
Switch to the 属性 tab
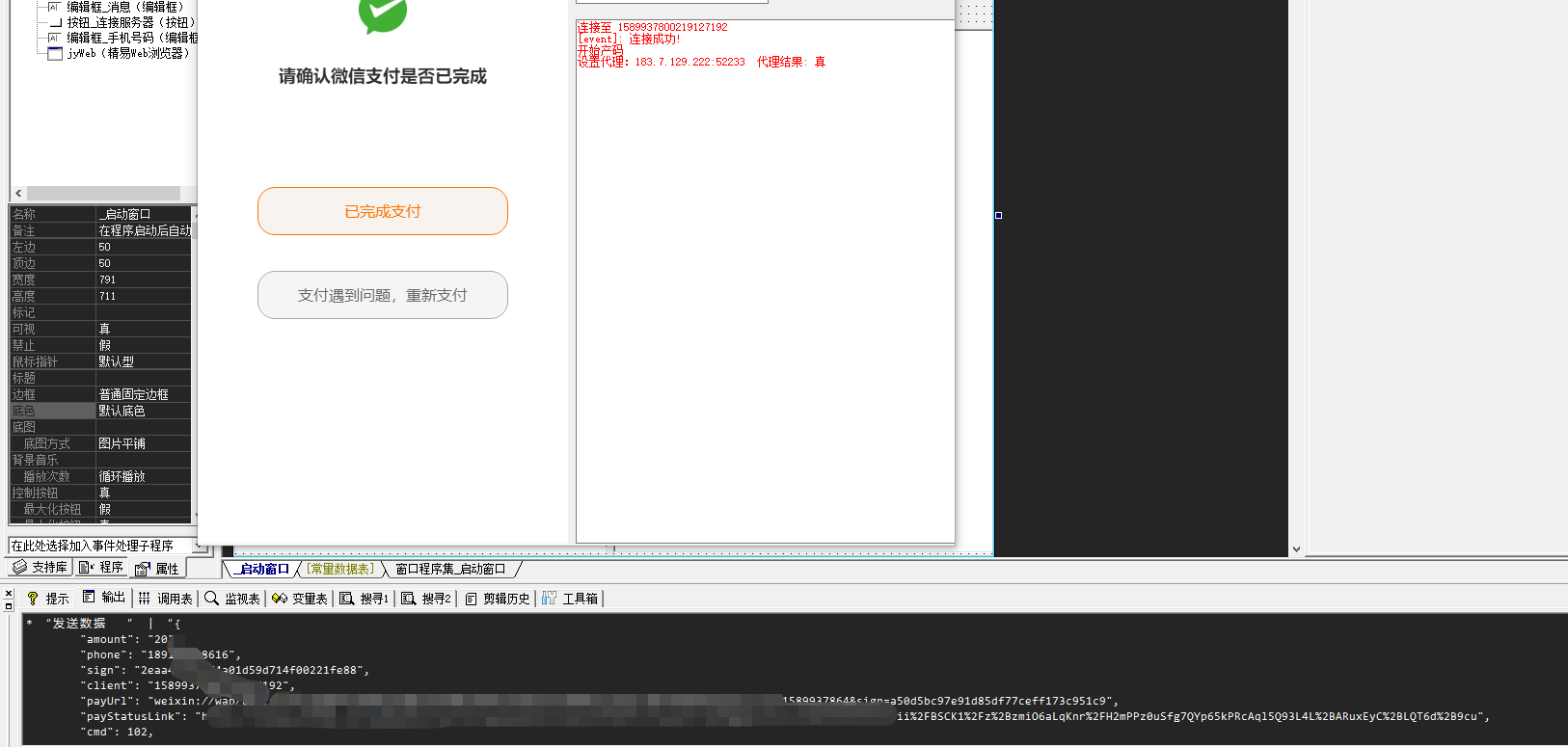[x=157, y=569]
